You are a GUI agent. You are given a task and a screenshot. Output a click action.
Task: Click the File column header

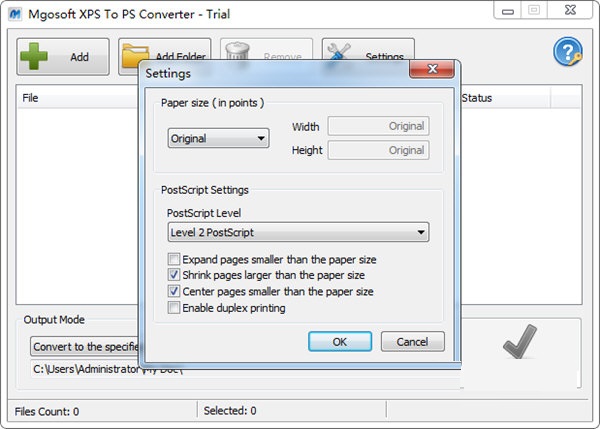pos(77,98)
